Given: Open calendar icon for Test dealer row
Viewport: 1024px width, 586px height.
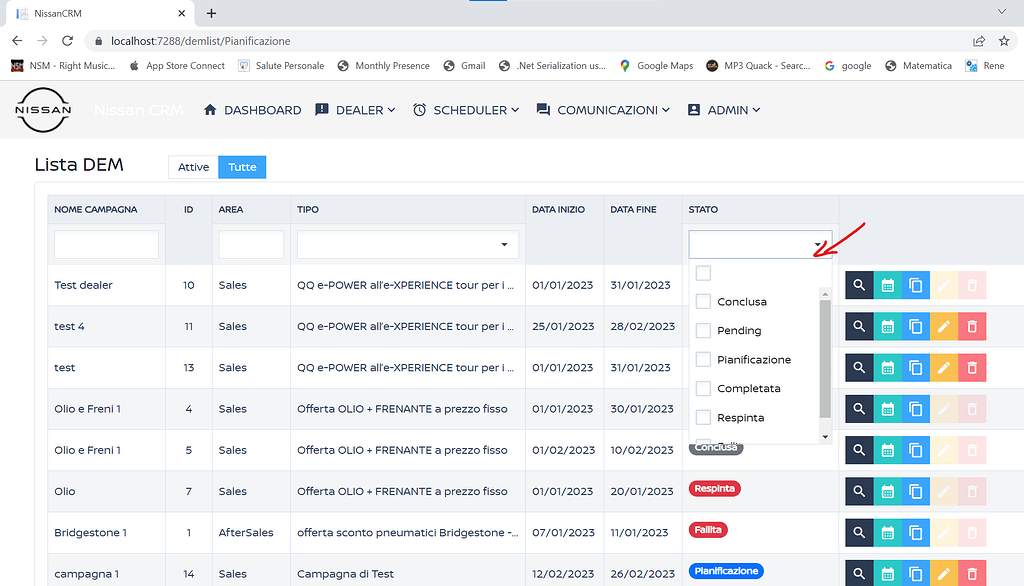Looking at the screenshot, I should point(888,285).
